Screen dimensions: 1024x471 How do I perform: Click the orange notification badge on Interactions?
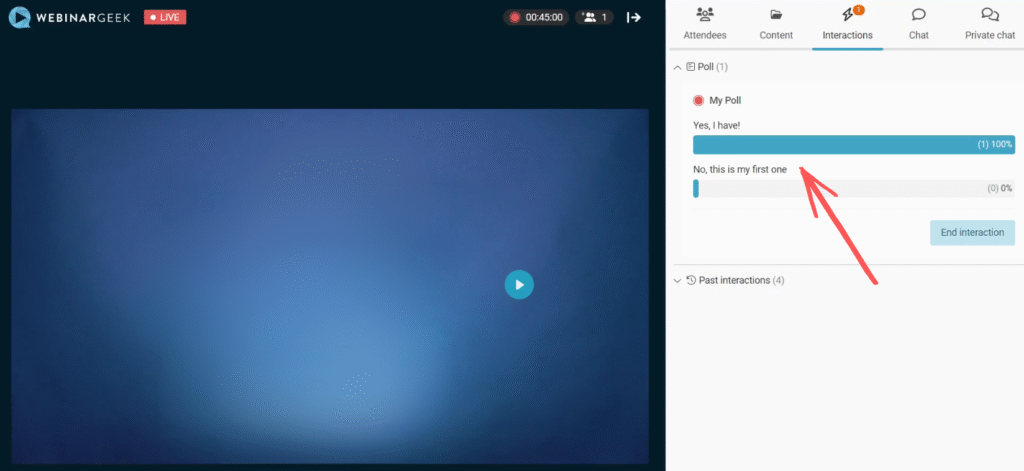coord(859,10)
